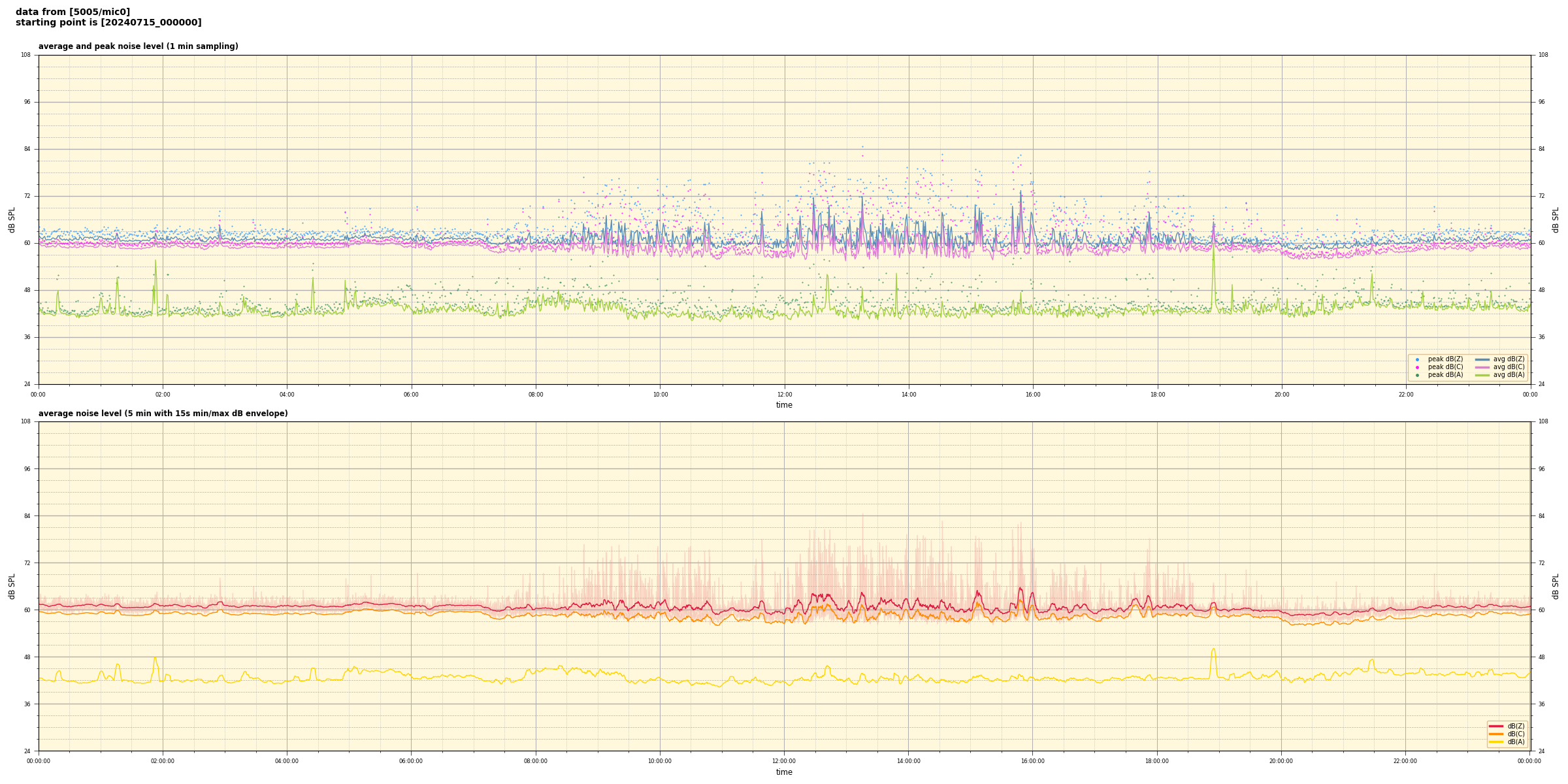Viewport: 1568px width, 784px height.
Task: Click the starting point 20240715_000000 text
Action: [x=108, y=23]
